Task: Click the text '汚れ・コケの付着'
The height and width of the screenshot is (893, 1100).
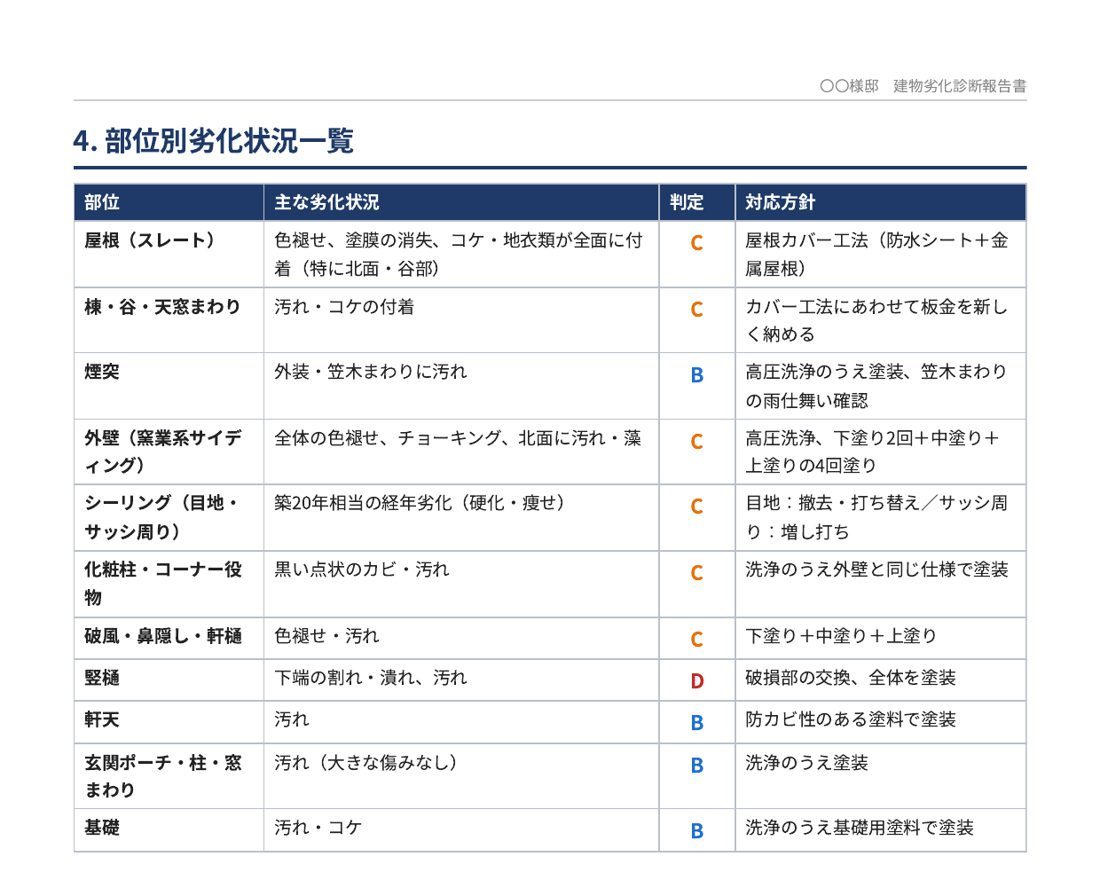Action: (x=344, y=307)
